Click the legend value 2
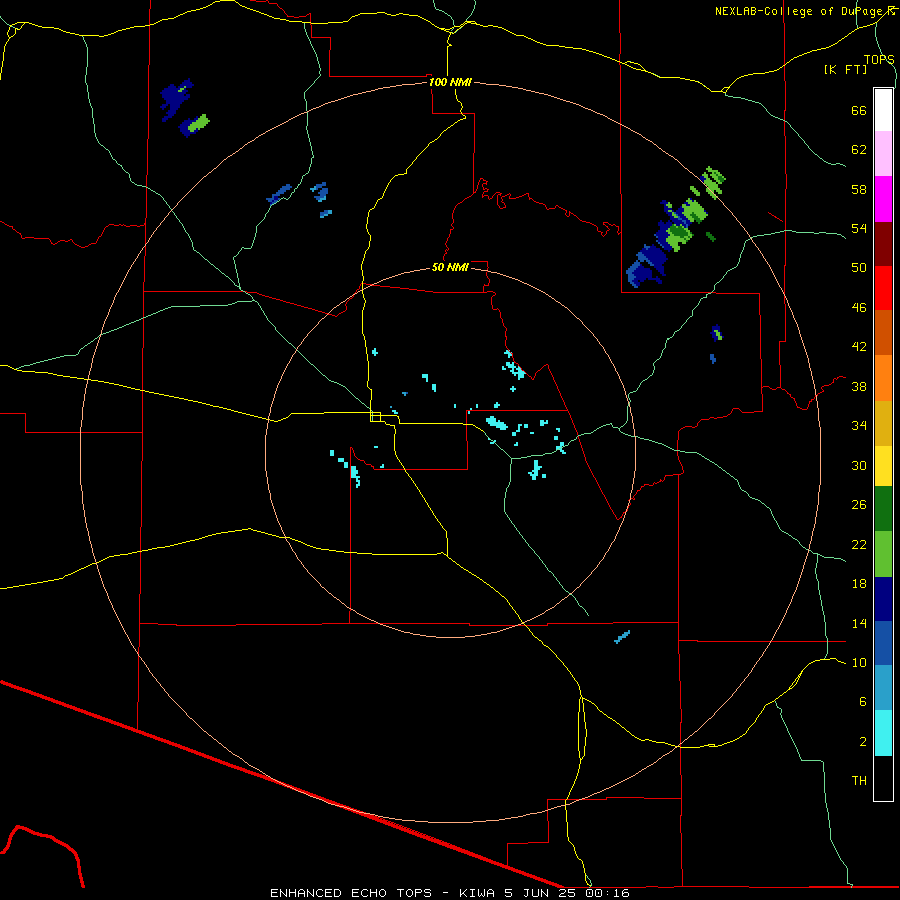 pyautogui.click(x=862, y=741)
